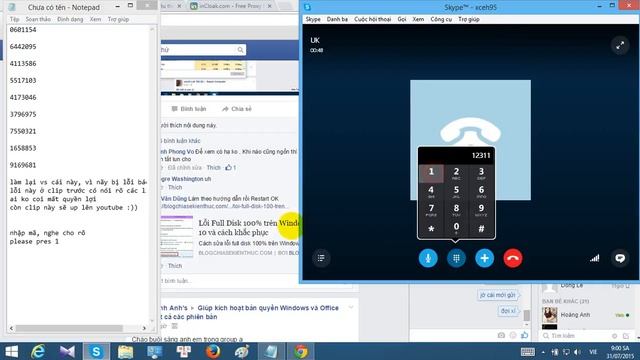The height and width of the screenshot is (360, 640).
Task: Open Firefox from taskbar
Action: [x=213, y=351]
